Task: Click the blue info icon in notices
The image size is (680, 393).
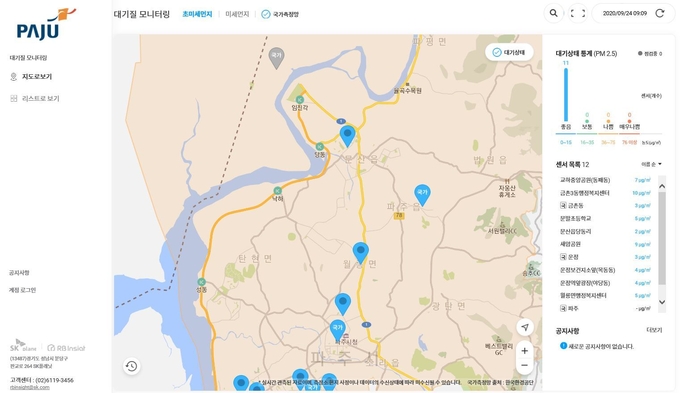Action: tap(563, 346)
